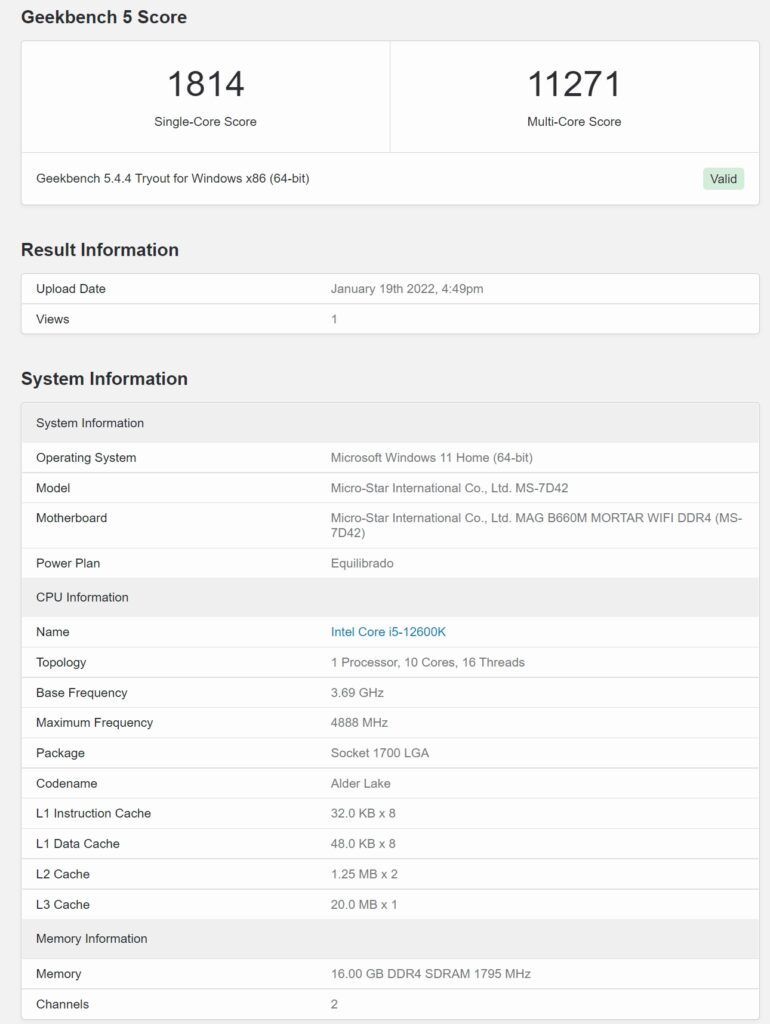
Task: Select the MAG B660M MORTAR WIFI DDR4 value
Action: (x=536, y=525)
